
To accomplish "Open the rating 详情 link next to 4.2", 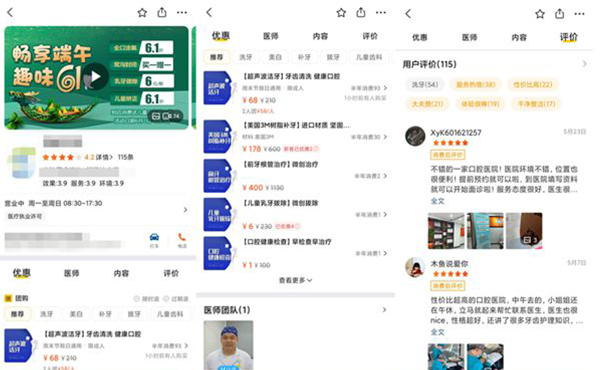I will tap(104, 157).
